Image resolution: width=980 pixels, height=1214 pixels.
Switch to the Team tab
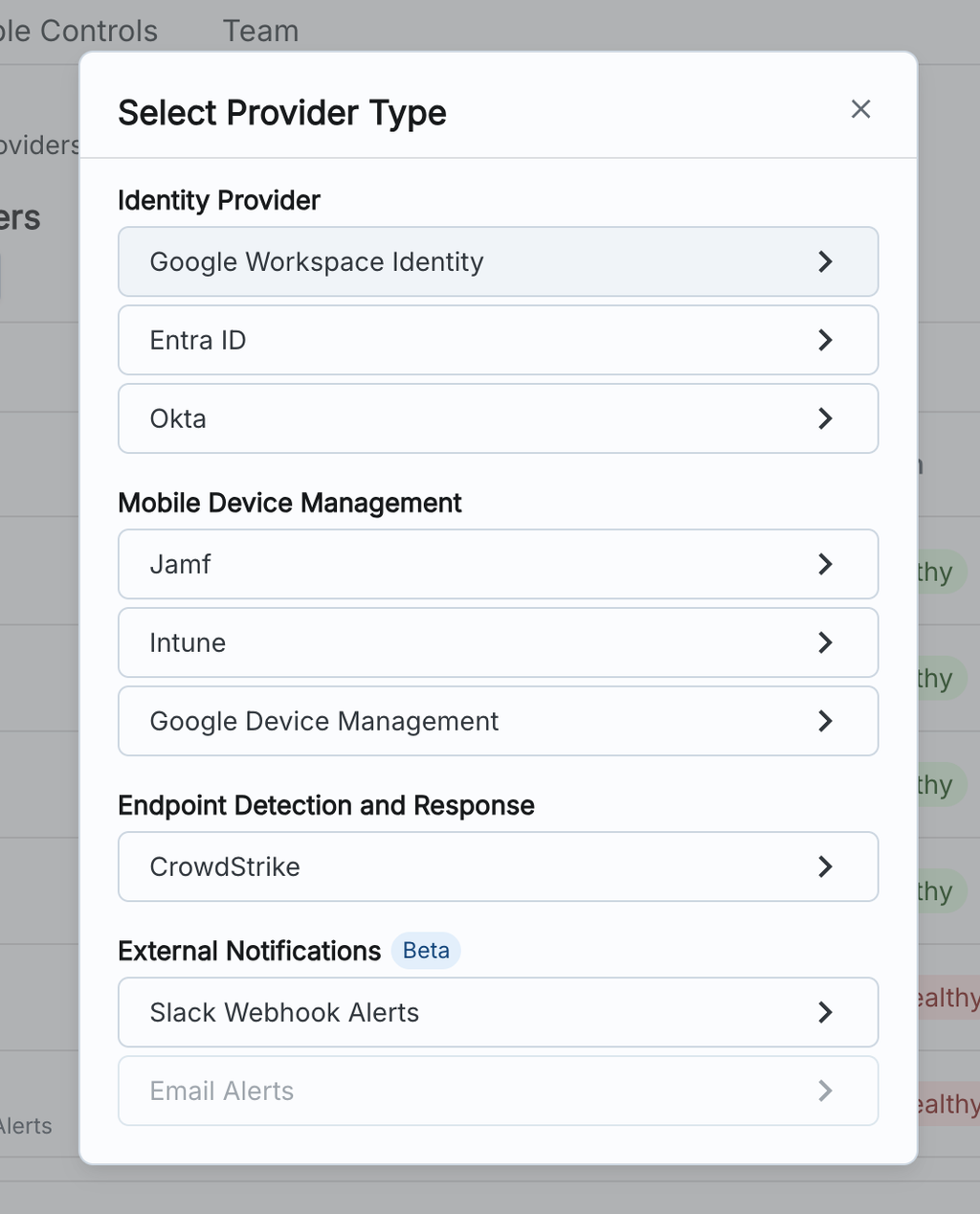click(260, 31)
